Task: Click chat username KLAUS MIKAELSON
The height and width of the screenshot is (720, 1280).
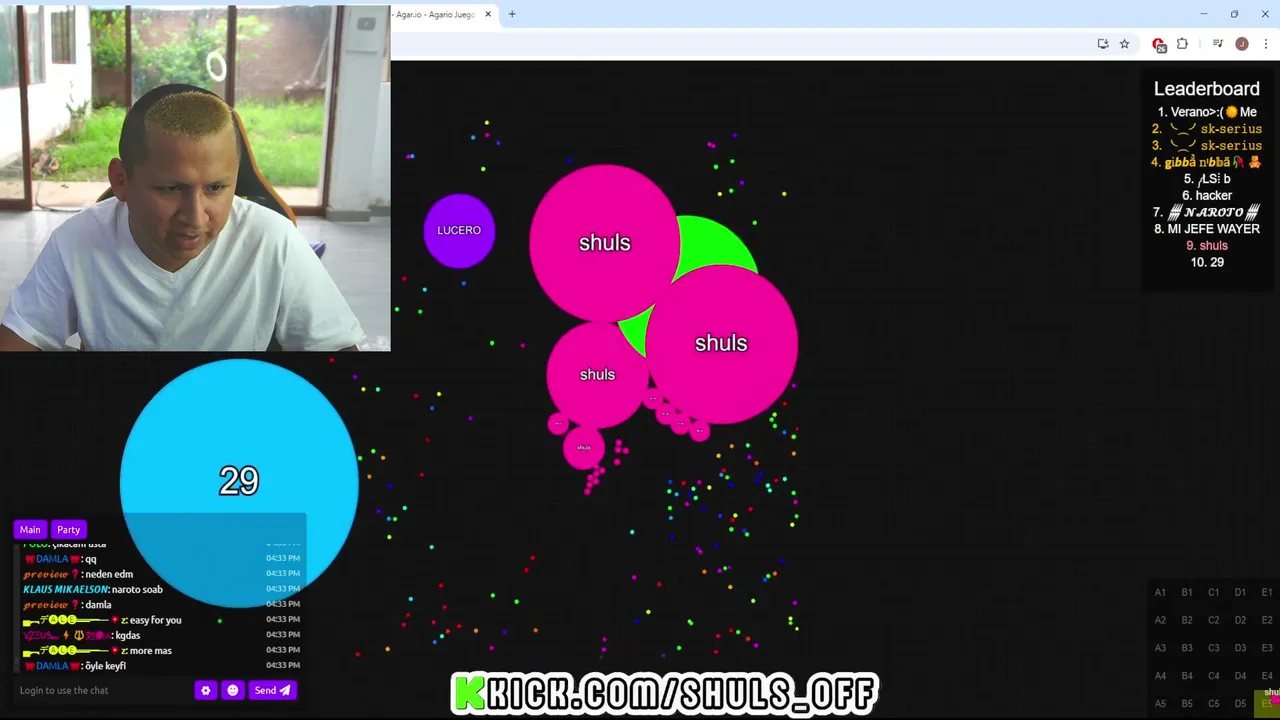Action: (65, 589)
